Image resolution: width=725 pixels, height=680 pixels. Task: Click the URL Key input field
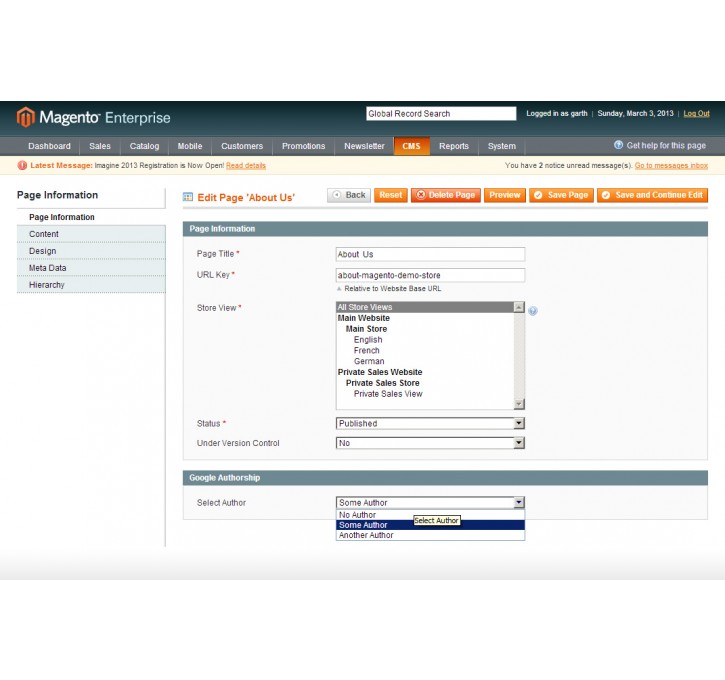430,275
